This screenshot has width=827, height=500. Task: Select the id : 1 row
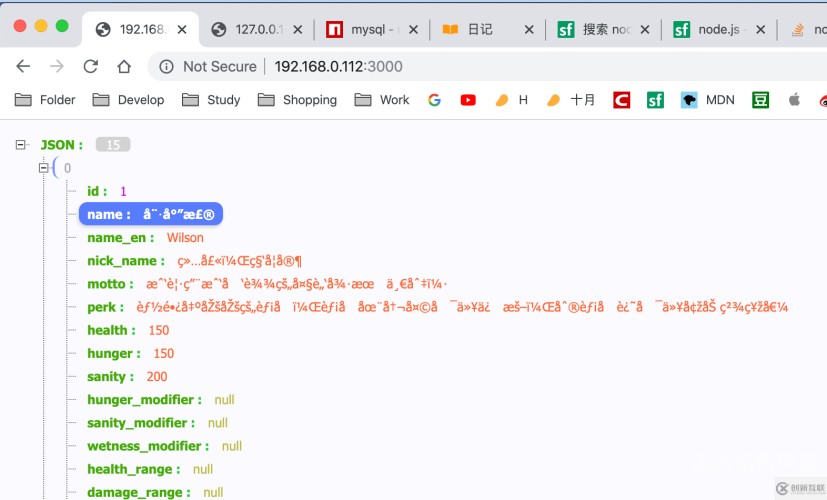[x=107, y=191]
